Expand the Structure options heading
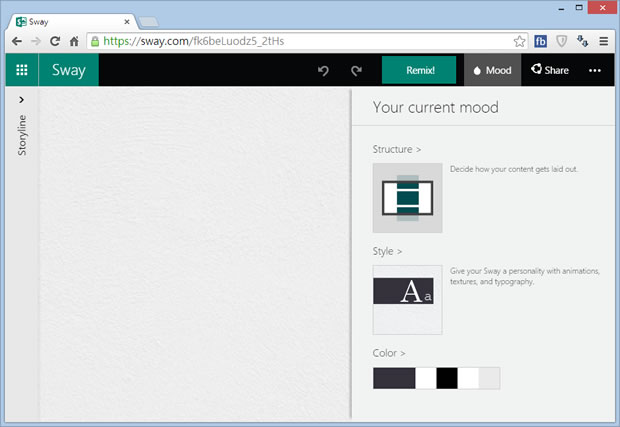620x427 pixels. pos(396,149)
